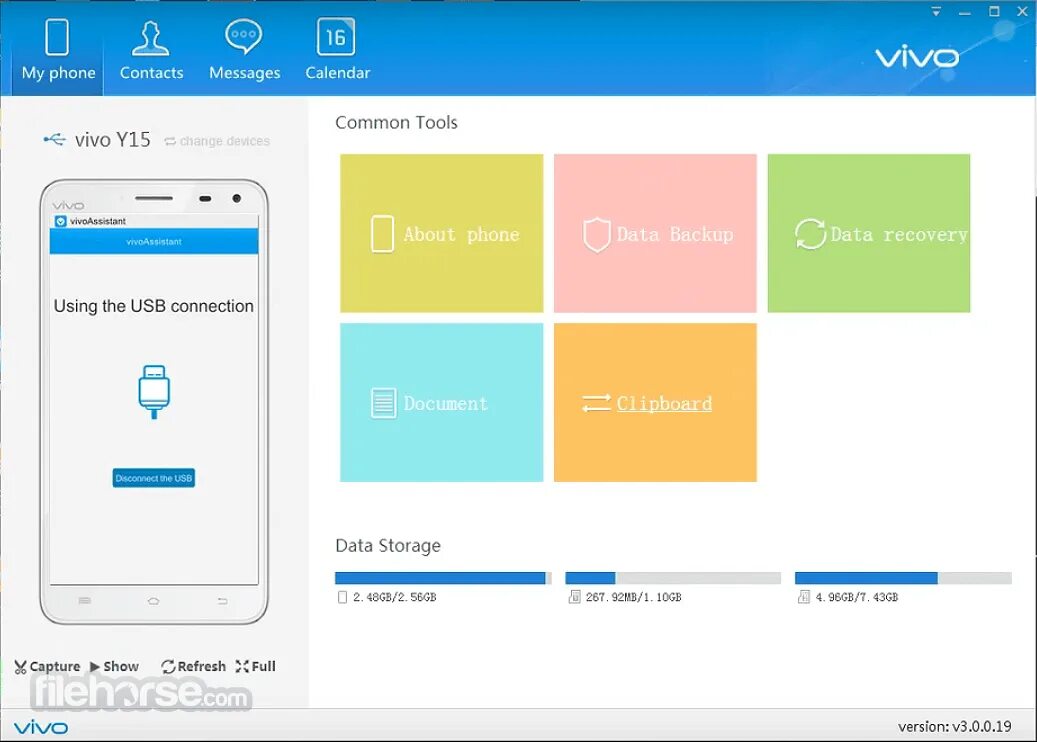Open the Document tile

pyautogui.click(x=442, y=403)
